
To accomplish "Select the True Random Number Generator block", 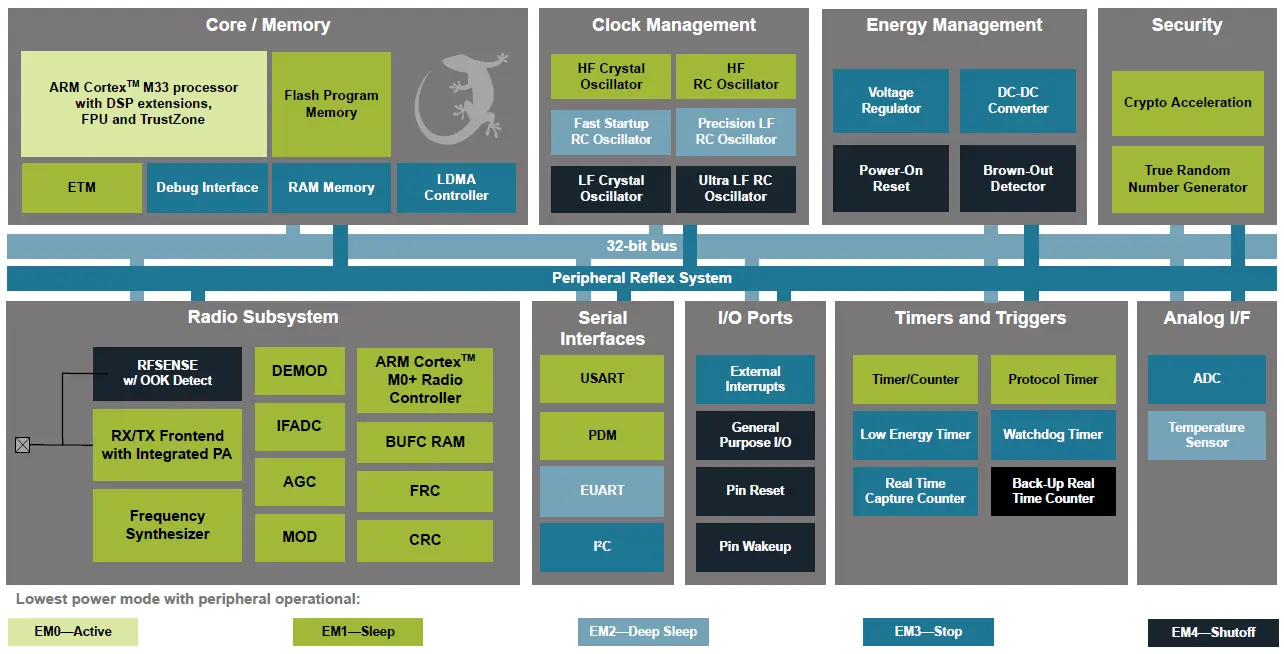I will click(1187, 179).
